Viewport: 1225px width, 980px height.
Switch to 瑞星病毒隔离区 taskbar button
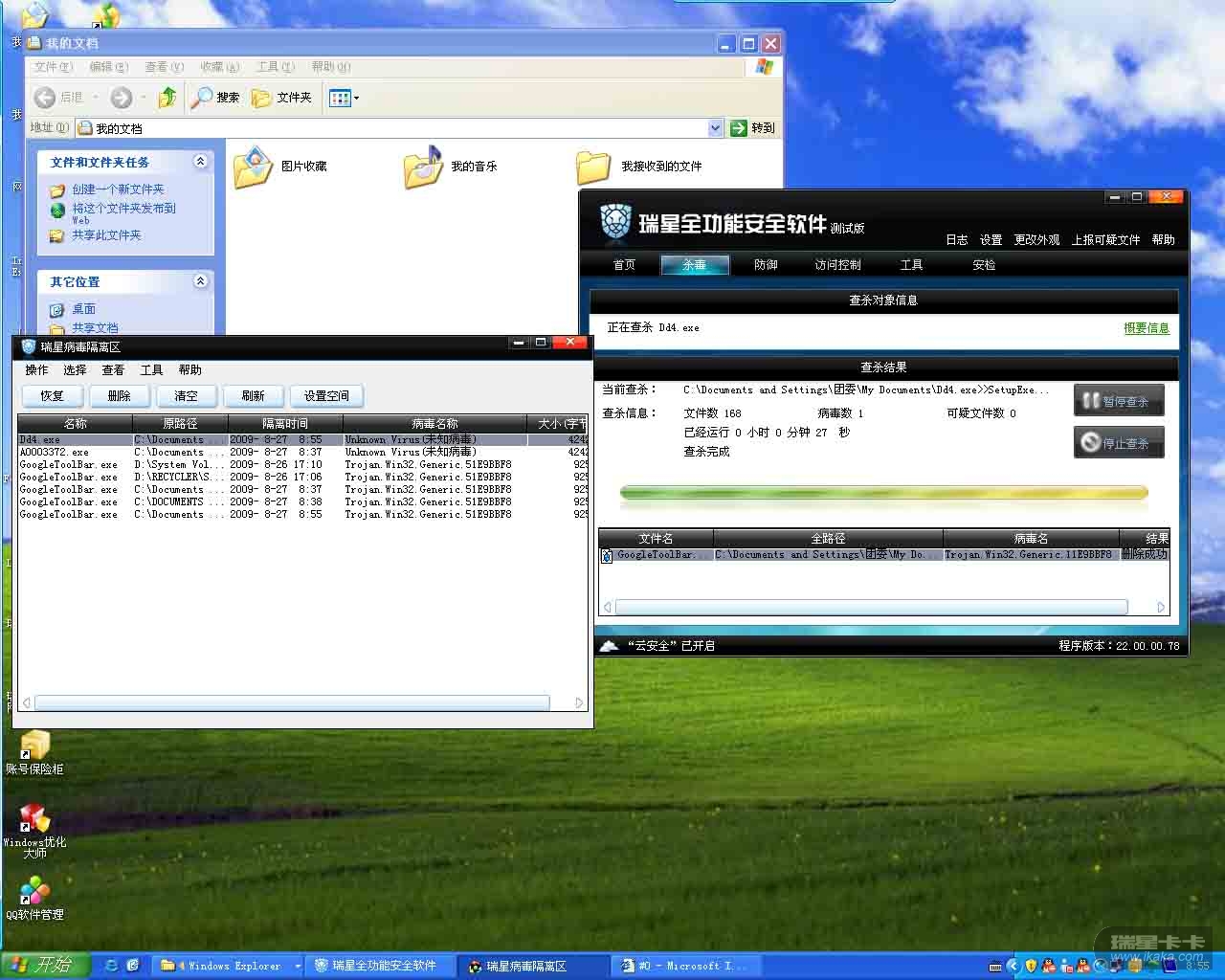[532, 967]
